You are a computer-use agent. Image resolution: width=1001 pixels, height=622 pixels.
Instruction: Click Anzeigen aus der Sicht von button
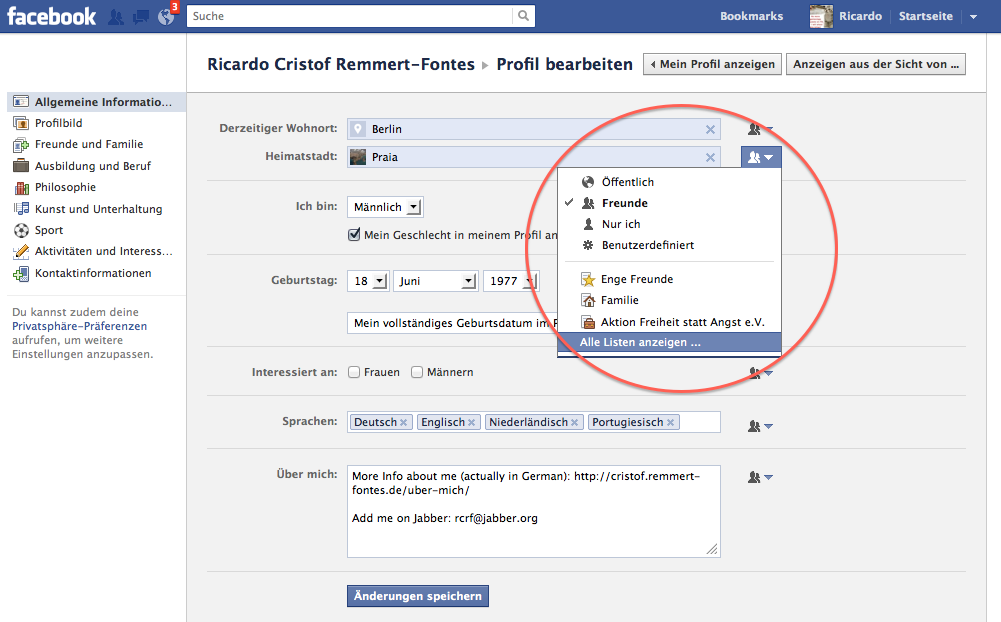click(876, 64)
